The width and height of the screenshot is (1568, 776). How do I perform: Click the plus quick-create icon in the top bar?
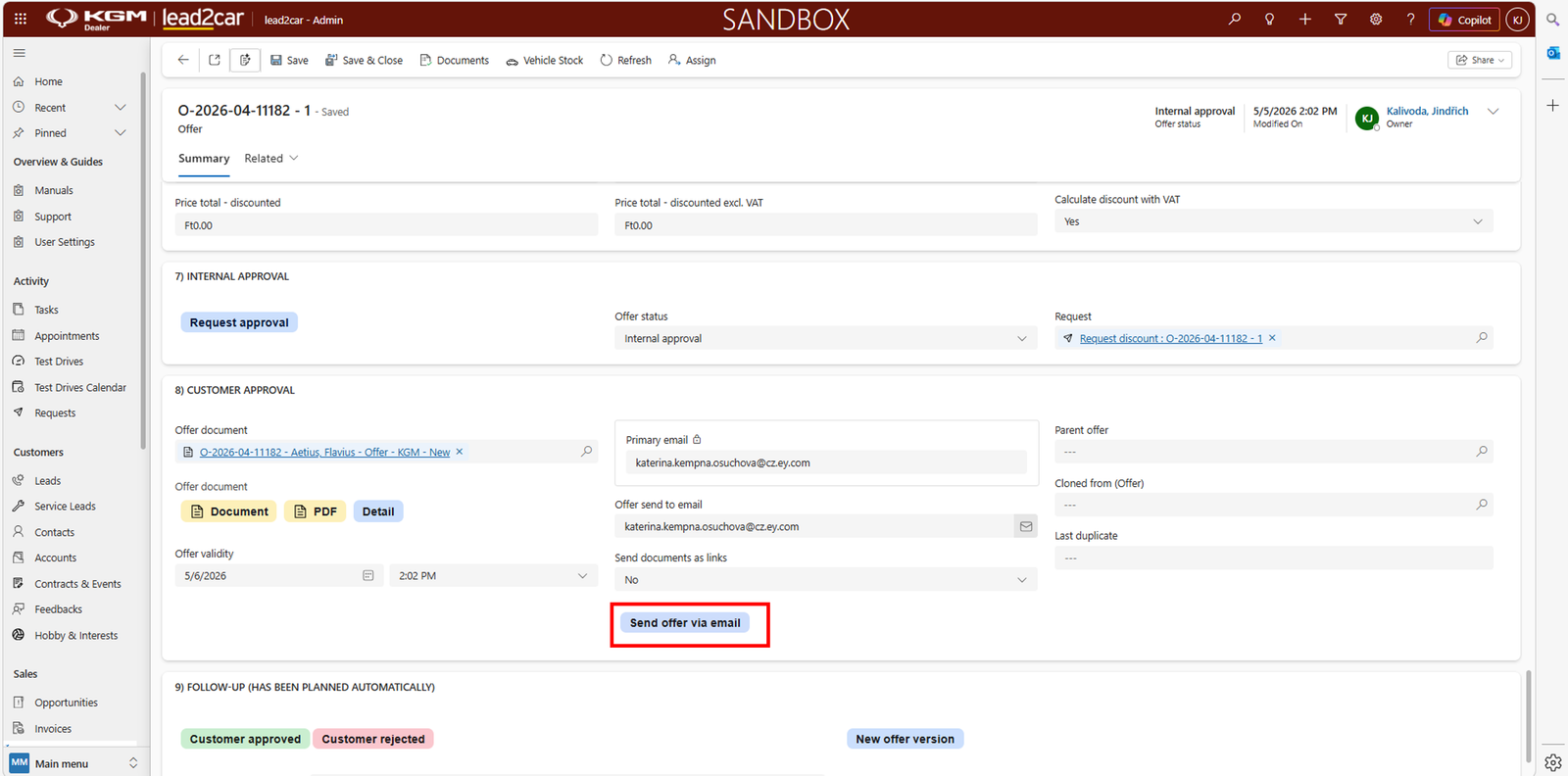pyautogui.click(x=1305, y=19)
